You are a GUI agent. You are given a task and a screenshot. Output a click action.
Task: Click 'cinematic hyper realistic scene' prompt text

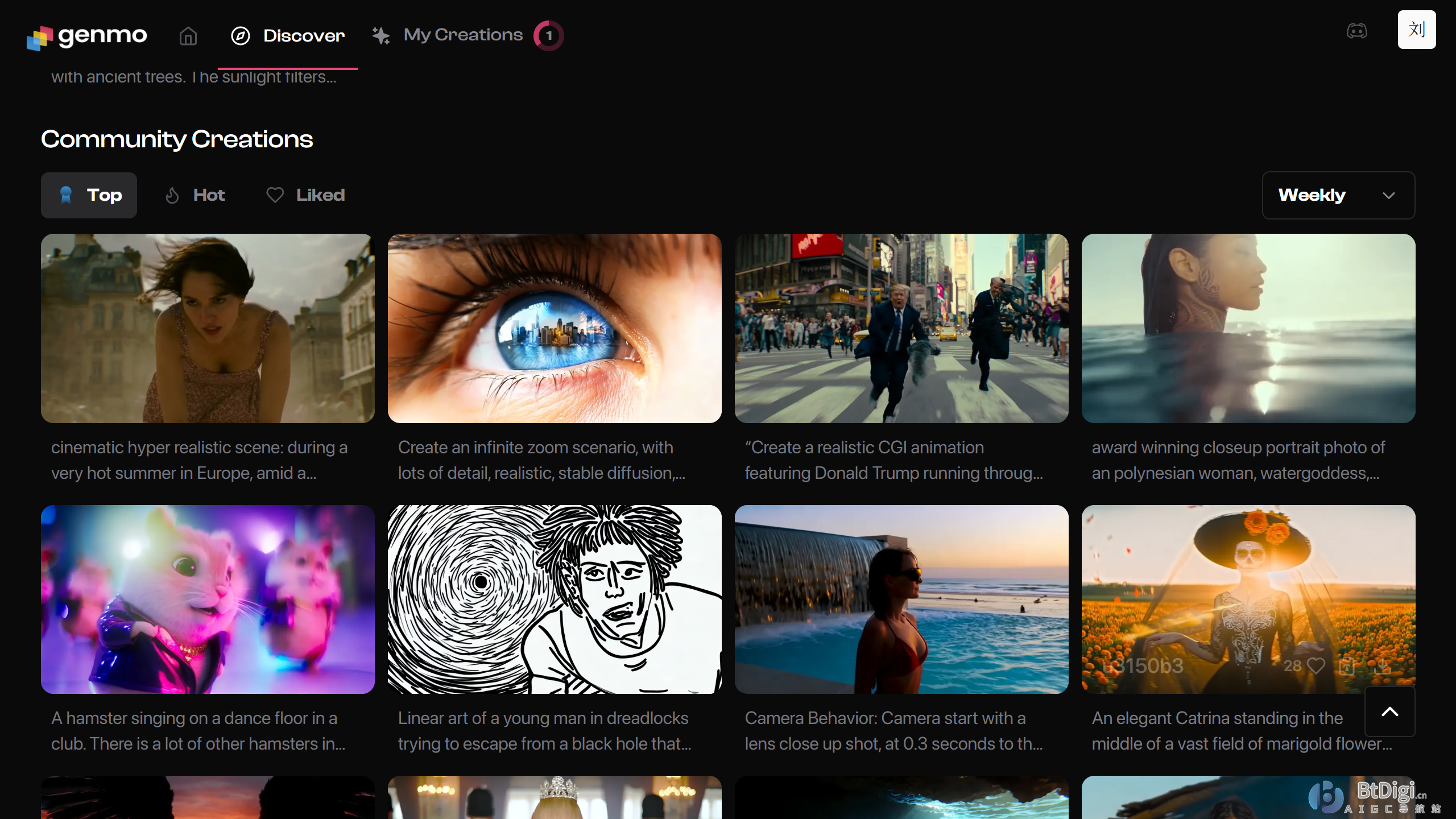click(199, 460)
